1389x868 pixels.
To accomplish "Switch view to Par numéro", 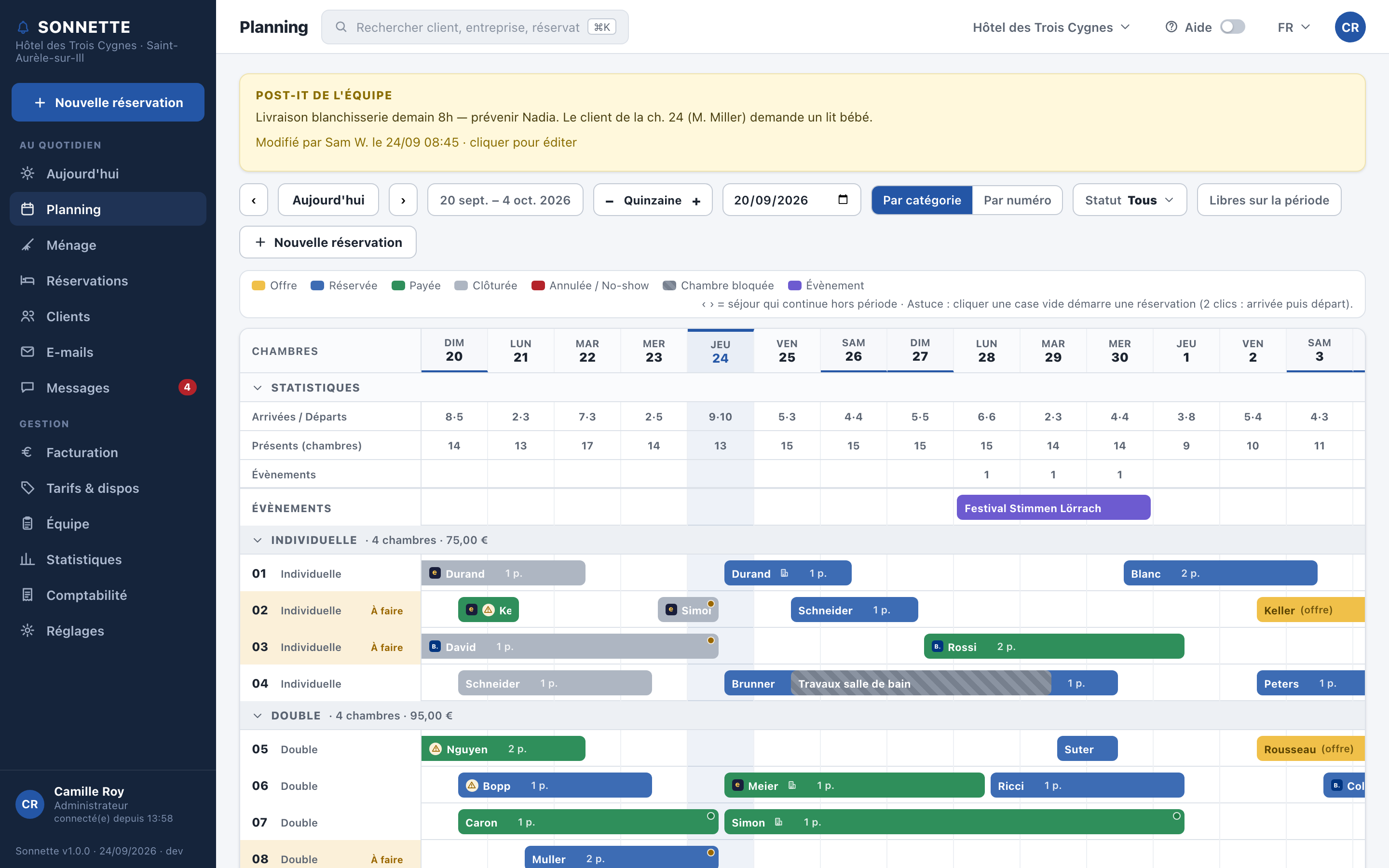I will [x=1017, y=200].
